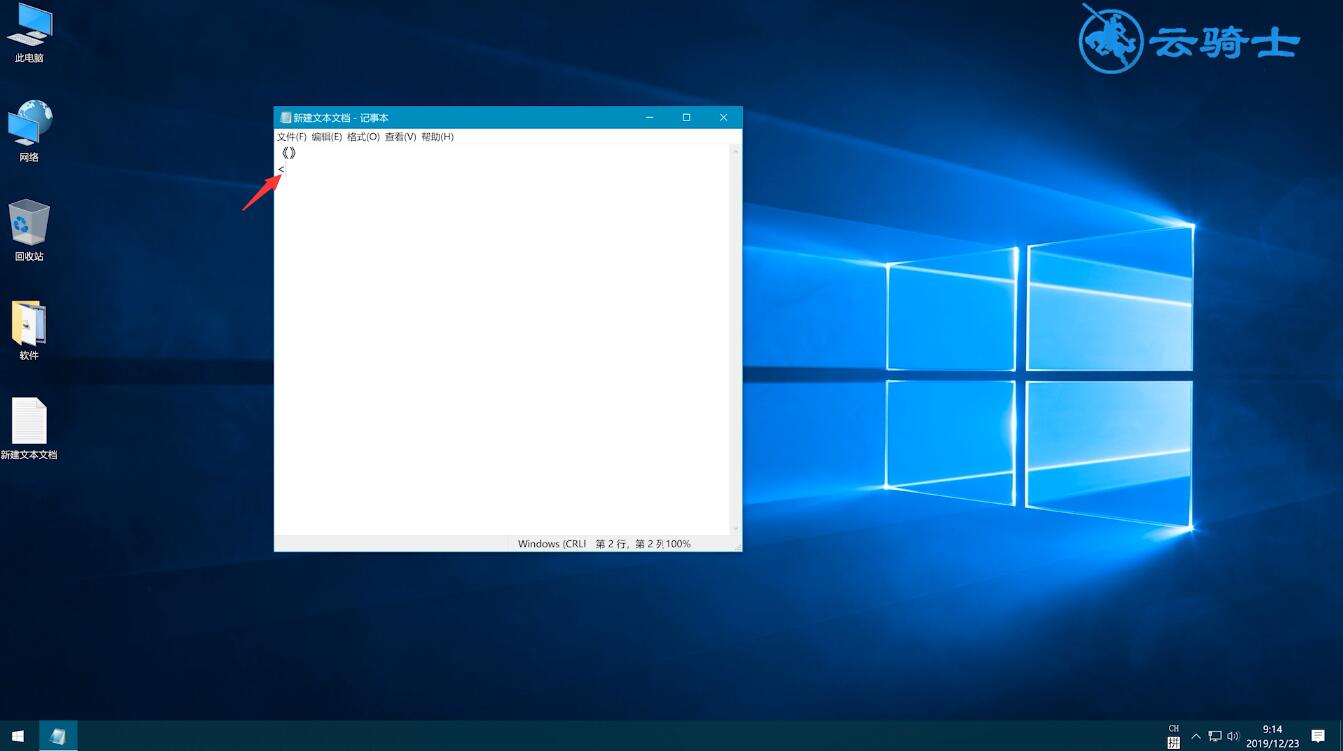1343x751 pixels.
Task: Click the Notepad vertical scrollbar down arrow
Action: pyautogui.click(x=736, y=528)
